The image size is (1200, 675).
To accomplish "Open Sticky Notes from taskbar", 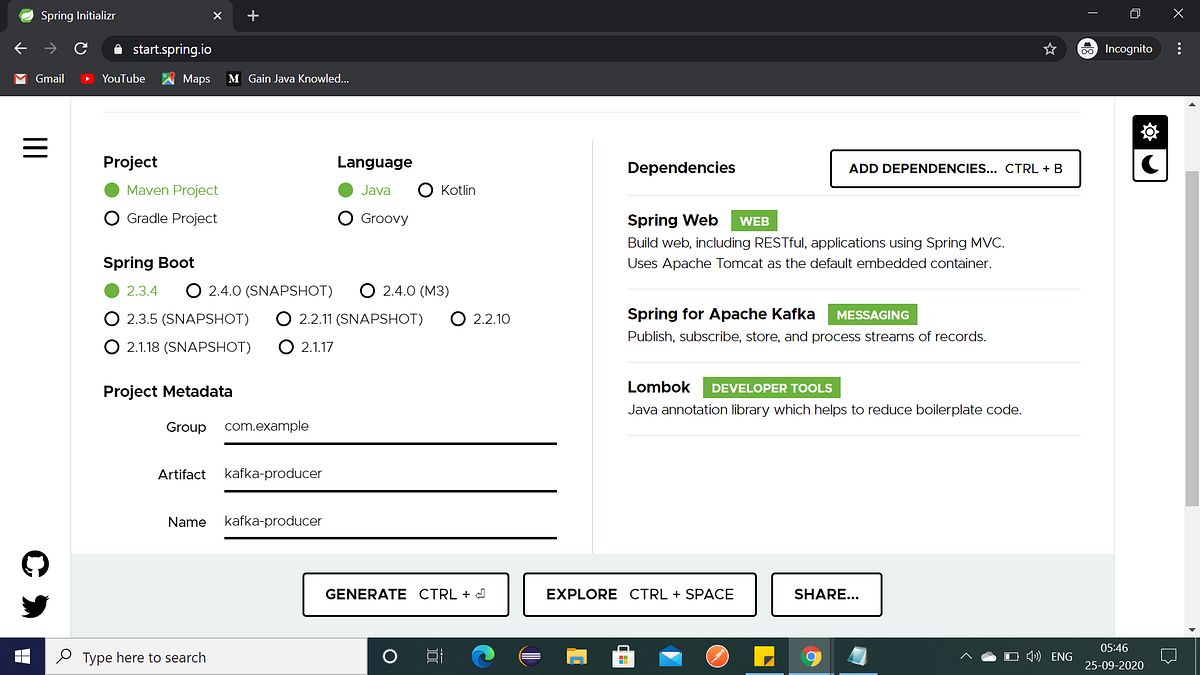I will pos(764,657).
